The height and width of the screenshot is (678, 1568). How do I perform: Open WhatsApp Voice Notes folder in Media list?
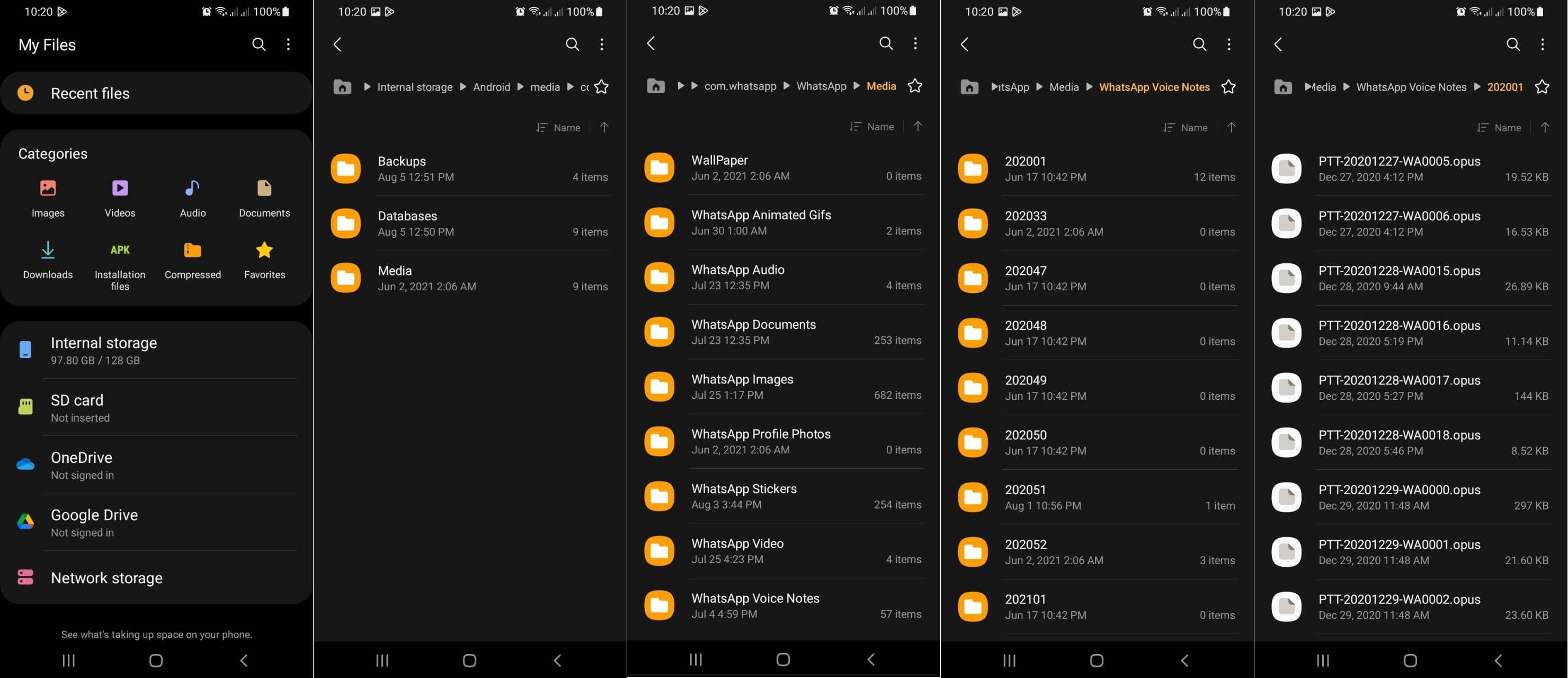(x=783, y=605)
